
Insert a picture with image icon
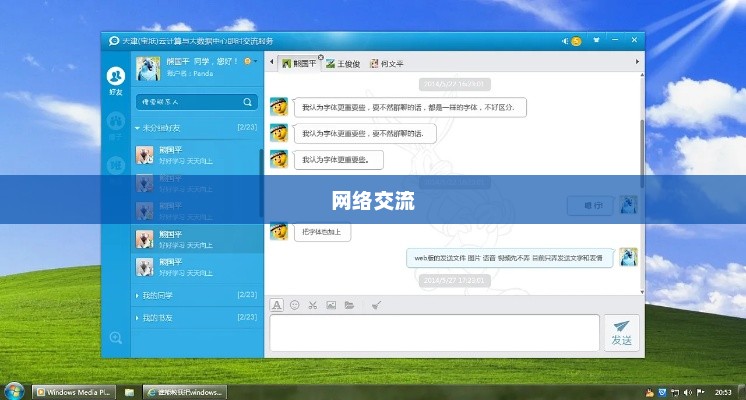[x=331, y=305]
